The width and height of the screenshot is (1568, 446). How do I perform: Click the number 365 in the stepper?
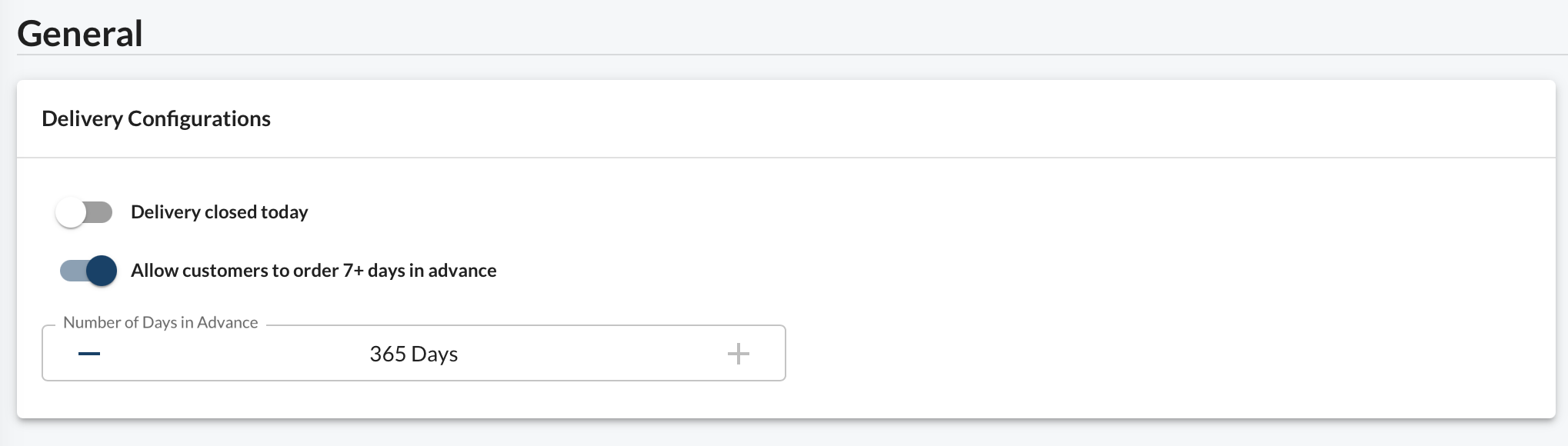[x=388, y=354]
